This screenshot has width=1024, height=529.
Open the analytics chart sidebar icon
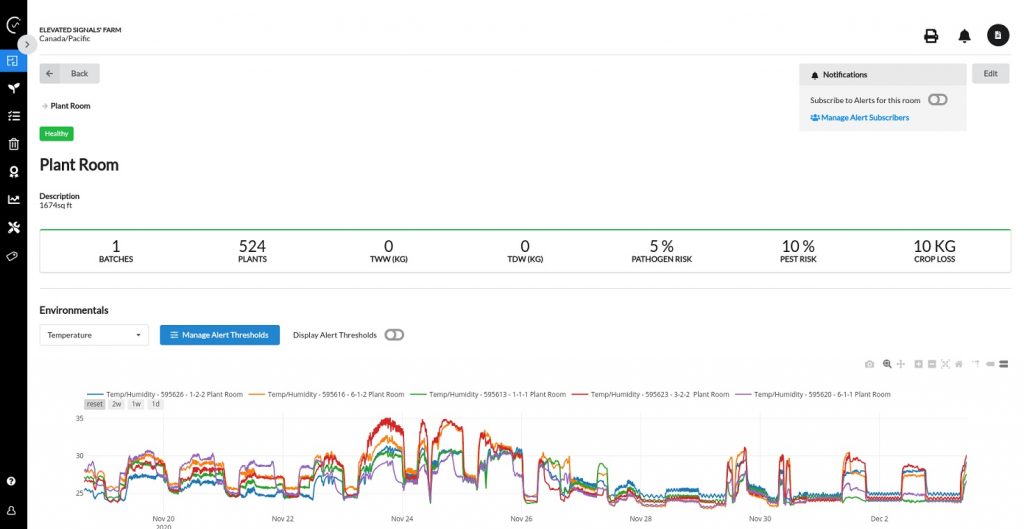[x=13, y=199]
